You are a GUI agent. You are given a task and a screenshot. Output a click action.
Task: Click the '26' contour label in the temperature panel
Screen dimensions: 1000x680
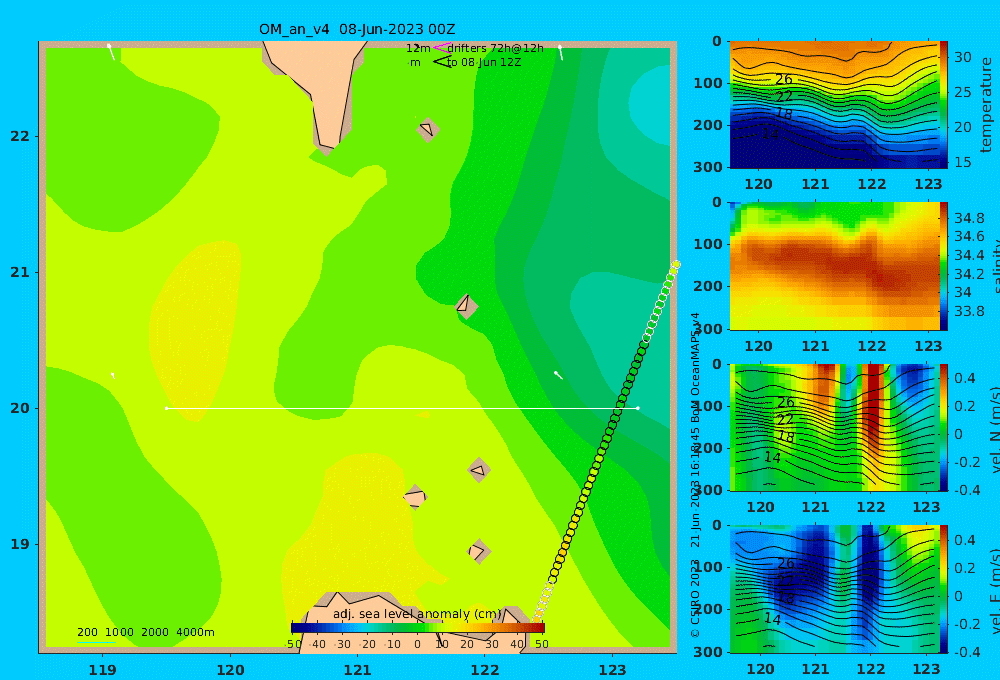point(784,80)
